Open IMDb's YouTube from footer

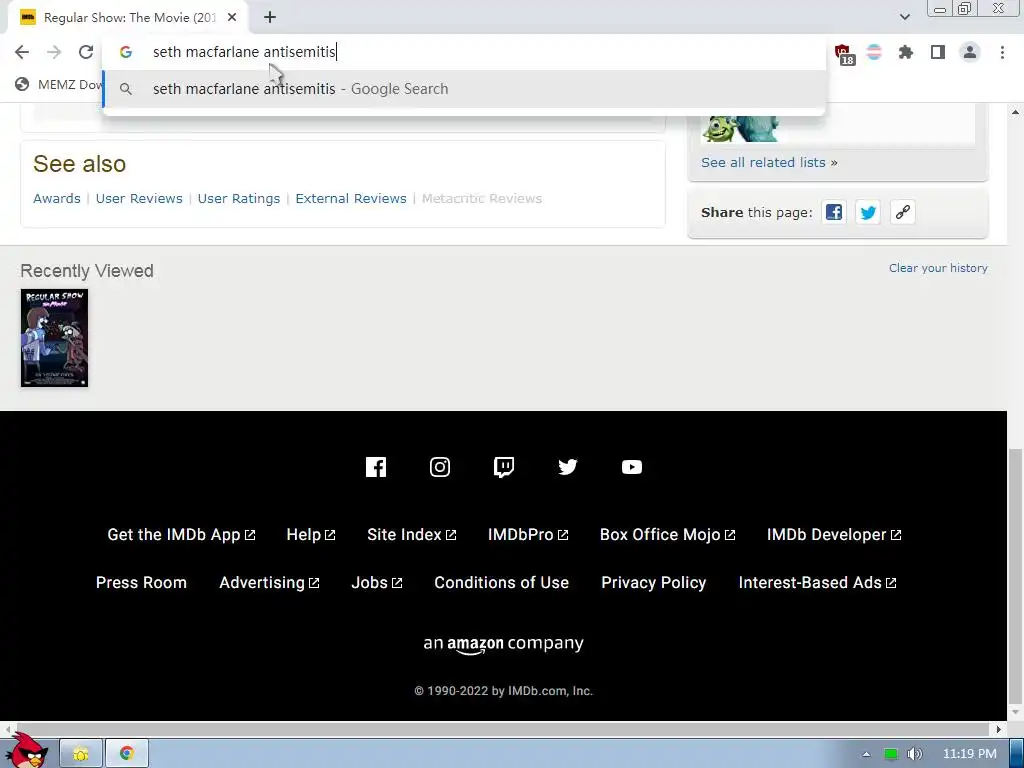[x=632, y=467]
